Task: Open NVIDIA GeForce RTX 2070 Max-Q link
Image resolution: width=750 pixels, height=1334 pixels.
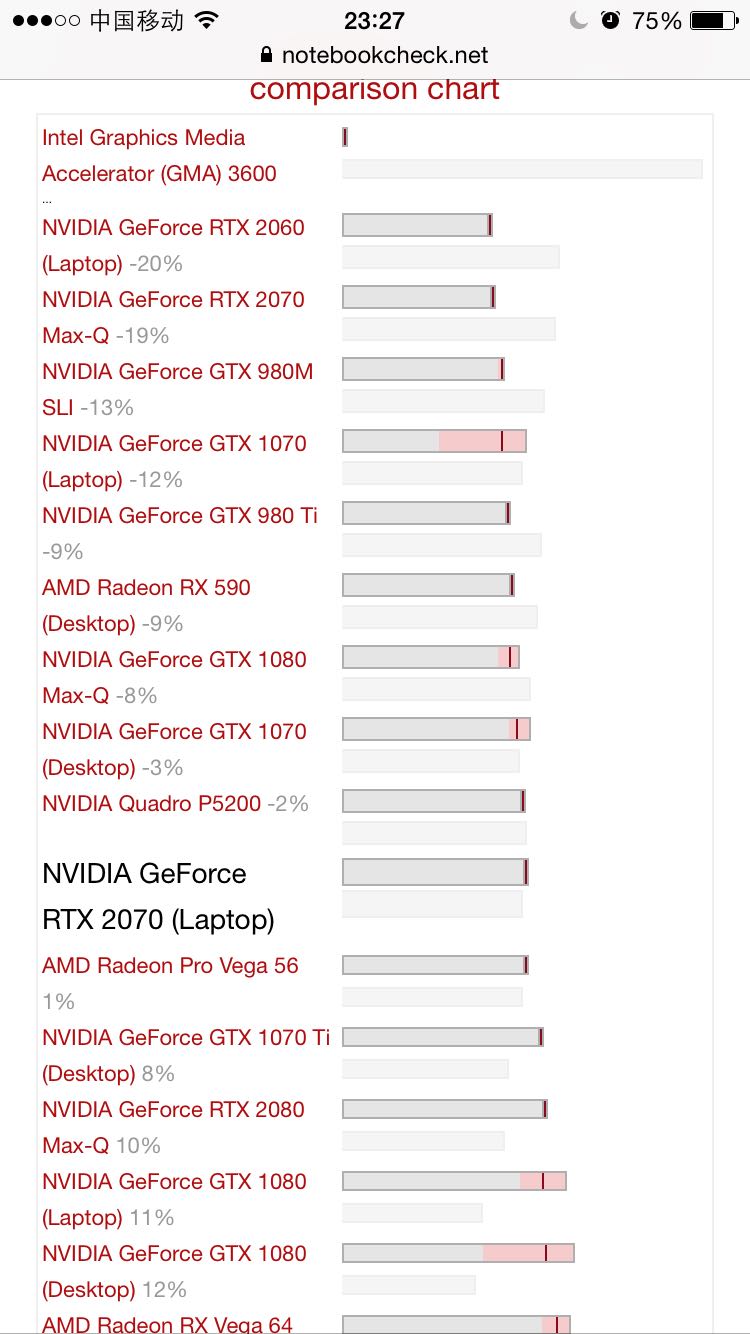Action: tap(173, 300)
